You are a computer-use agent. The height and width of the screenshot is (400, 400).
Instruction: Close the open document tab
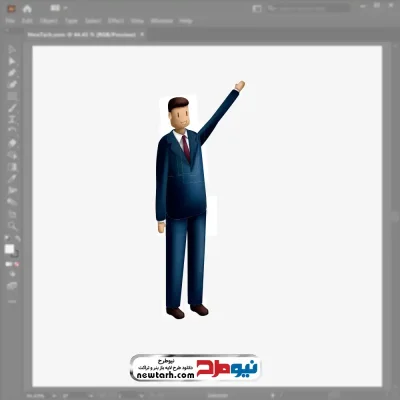coord(142,34)
